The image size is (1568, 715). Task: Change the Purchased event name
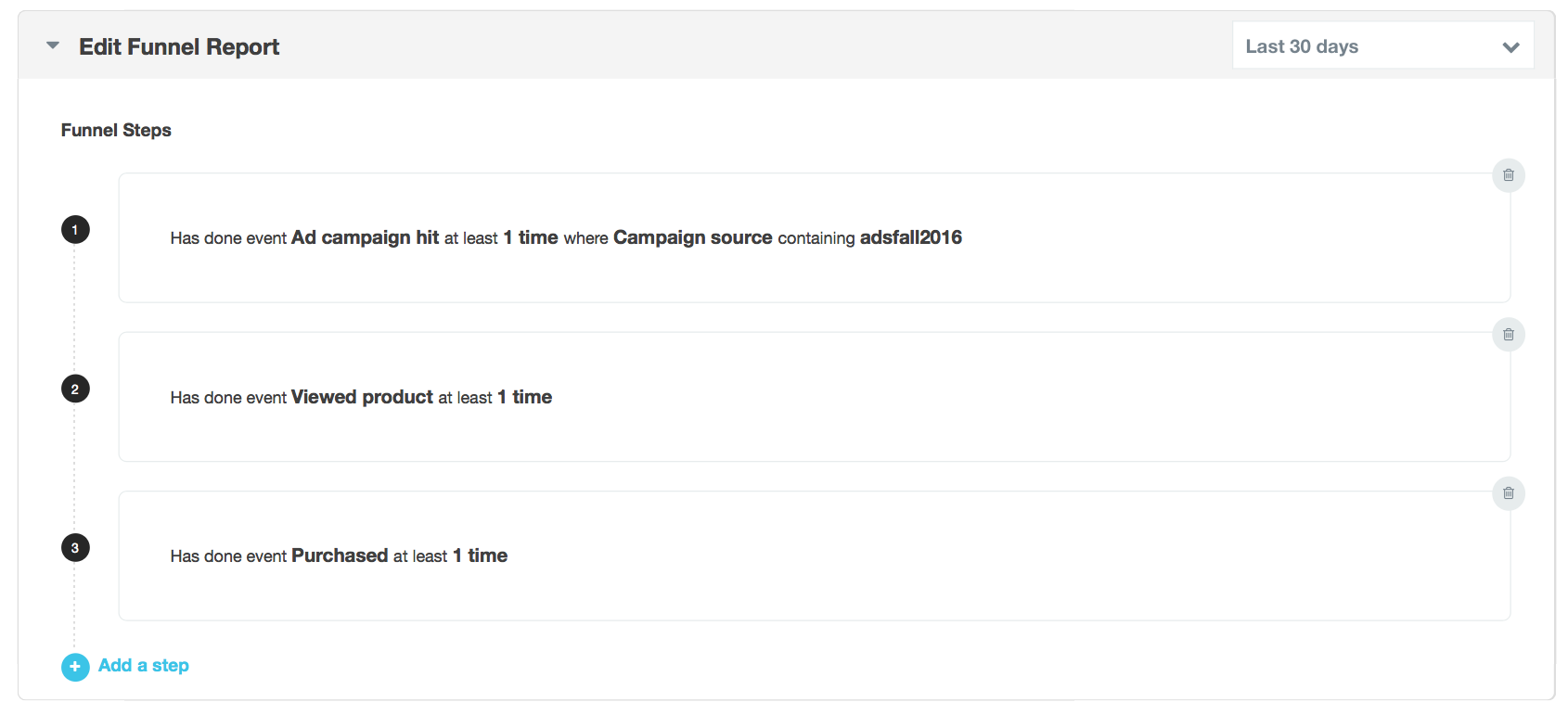point(340,555)
